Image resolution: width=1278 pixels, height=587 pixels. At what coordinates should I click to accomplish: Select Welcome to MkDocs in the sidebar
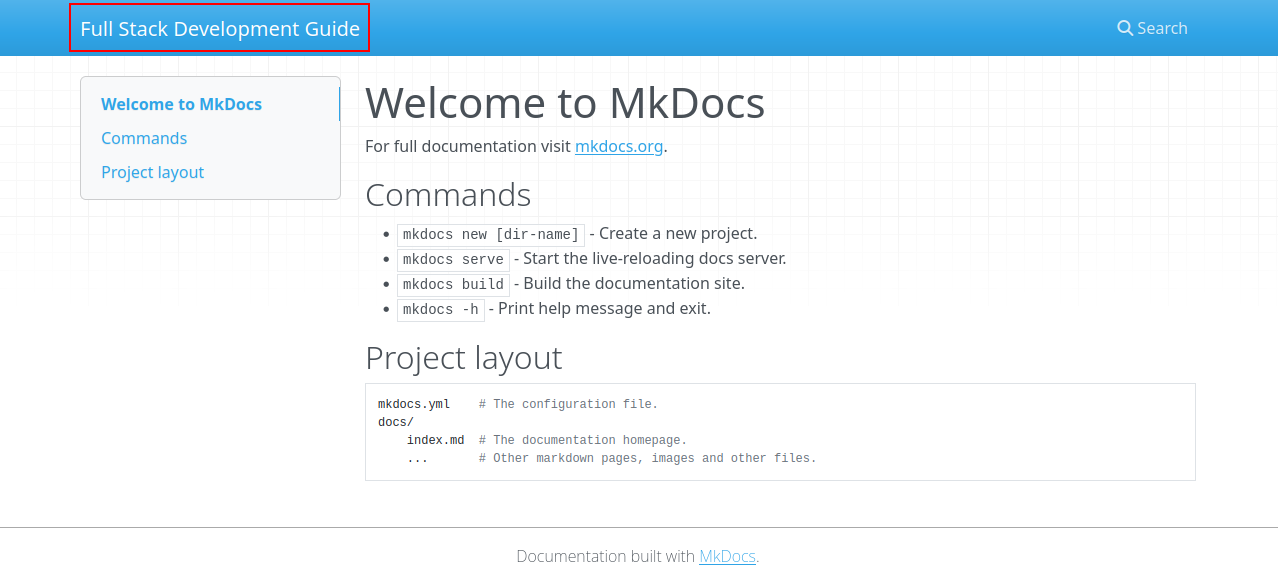[x=182, y=104]
